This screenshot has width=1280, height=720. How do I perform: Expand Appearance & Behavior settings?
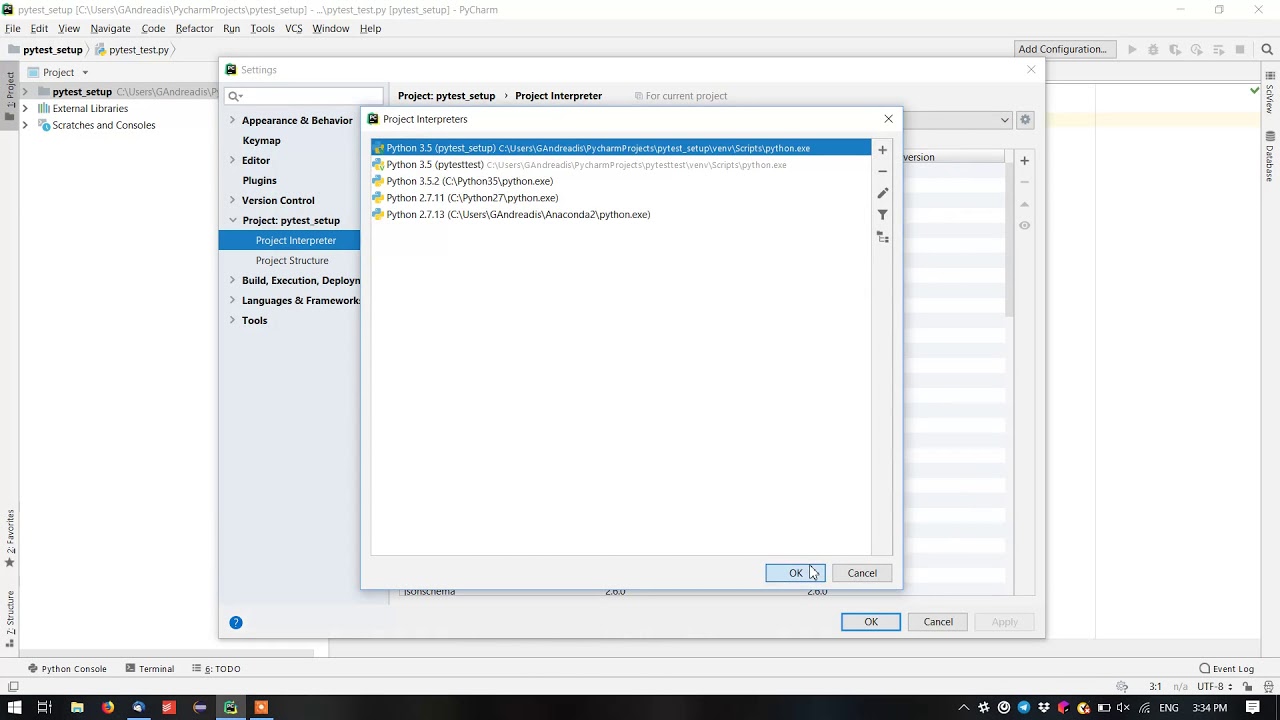pyautogui.click(x=232, y=120)
